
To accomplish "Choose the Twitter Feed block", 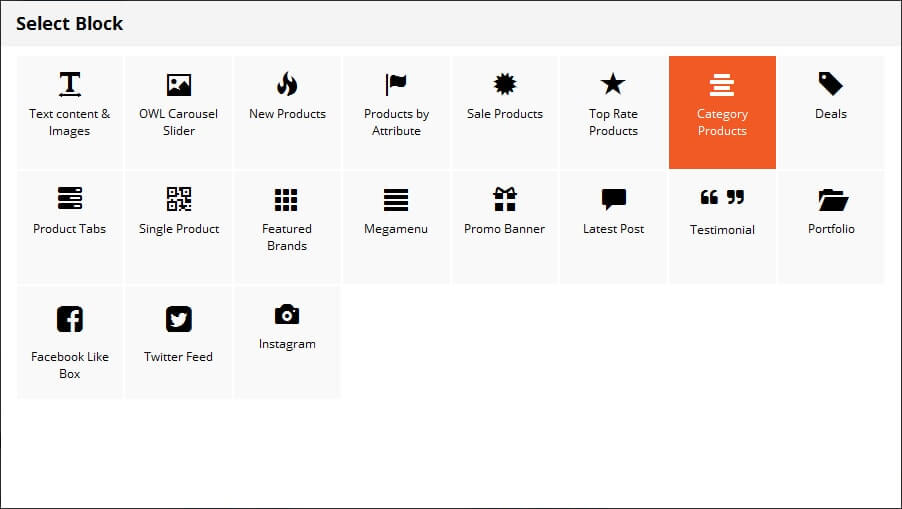I will (x=178, y=342).
